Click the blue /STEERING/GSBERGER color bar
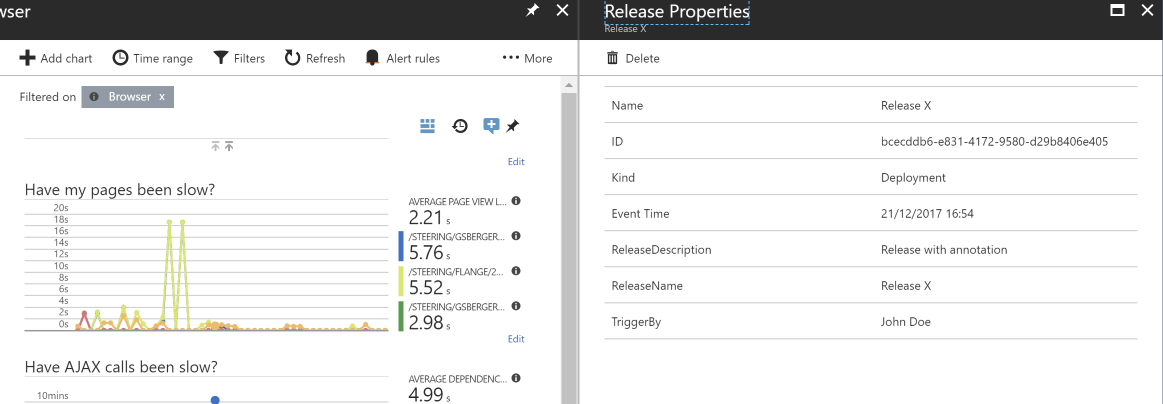The width and height of the screenshot is (1163, 404). coord(401,246)
